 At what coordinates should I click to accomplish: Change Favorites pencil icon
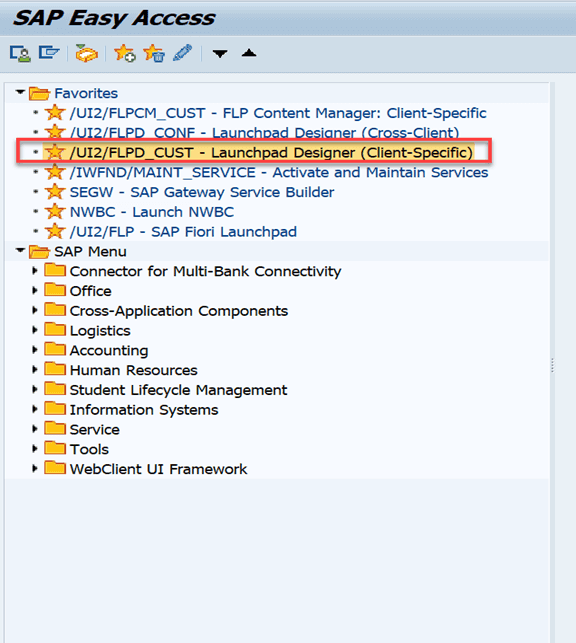[182, 53]
